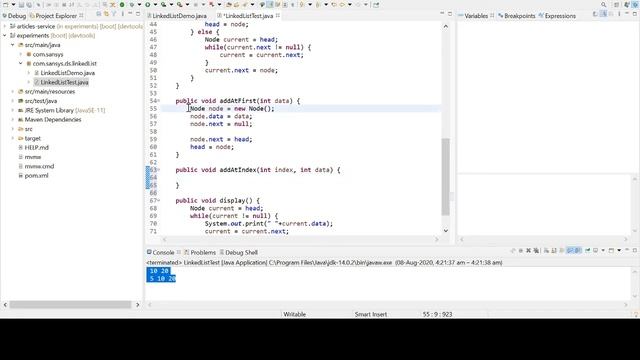Click the External Tools run icon
Image resolution: width=640 pixels, height=360 pixels.
pyautogui.click(x=180, y=4)
